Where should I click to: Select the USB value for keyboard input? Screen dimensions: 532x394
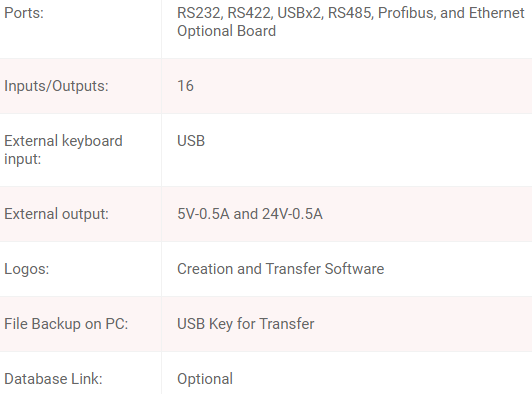point(191,141)
